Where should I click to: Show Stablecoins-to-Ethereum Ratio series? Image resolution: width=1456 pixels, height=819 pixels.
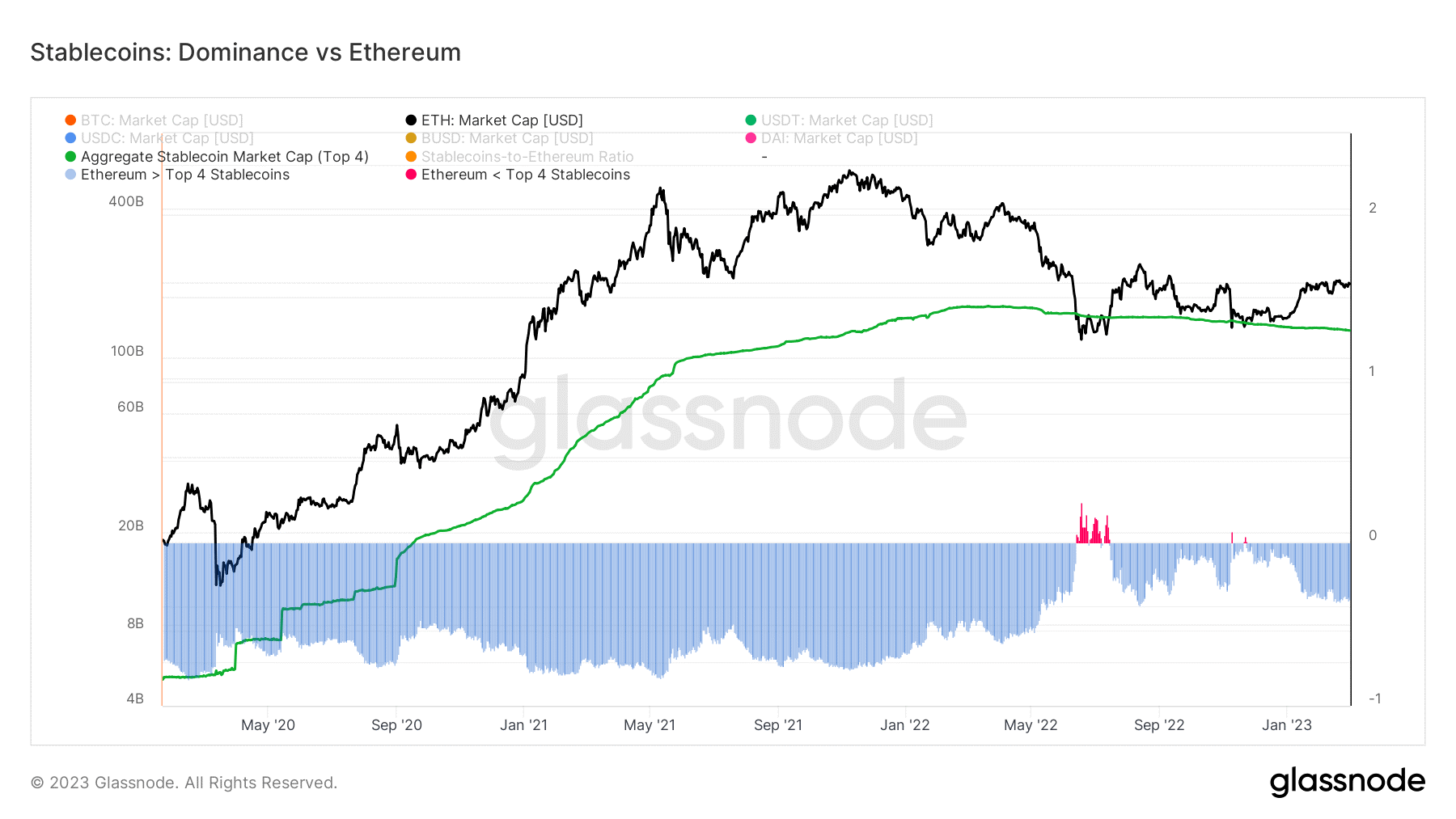click(519, 157)
